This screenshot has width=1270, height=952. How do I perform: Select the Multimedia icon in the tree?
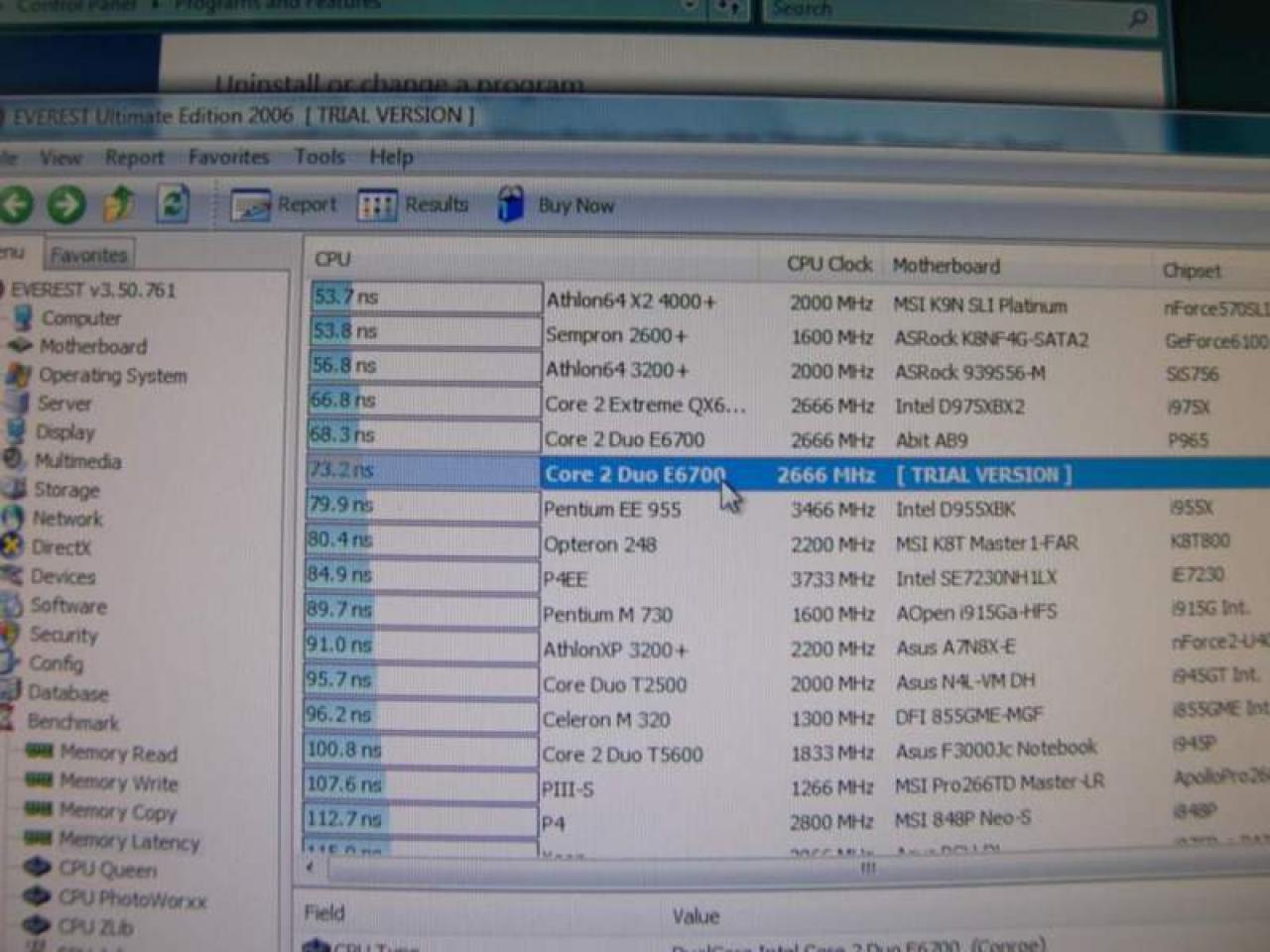[14, 460]
